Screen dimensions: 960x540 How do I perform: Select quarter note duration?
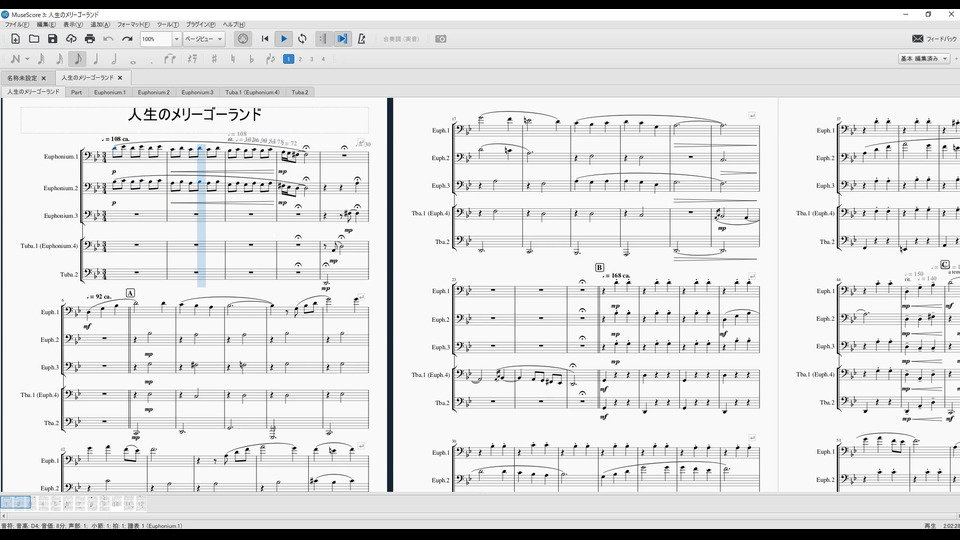[96, 59]
